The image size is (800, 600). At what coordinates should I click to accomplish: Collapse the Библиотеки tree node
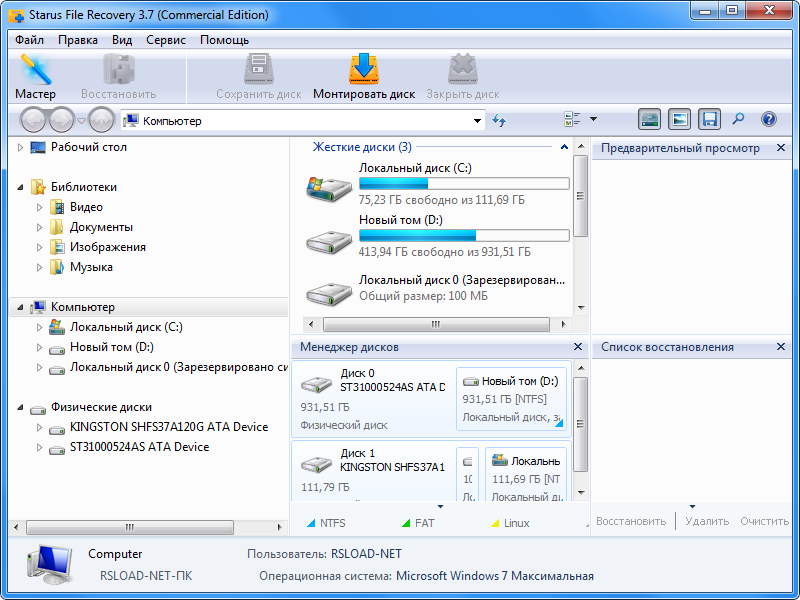[x=20, y=187]
